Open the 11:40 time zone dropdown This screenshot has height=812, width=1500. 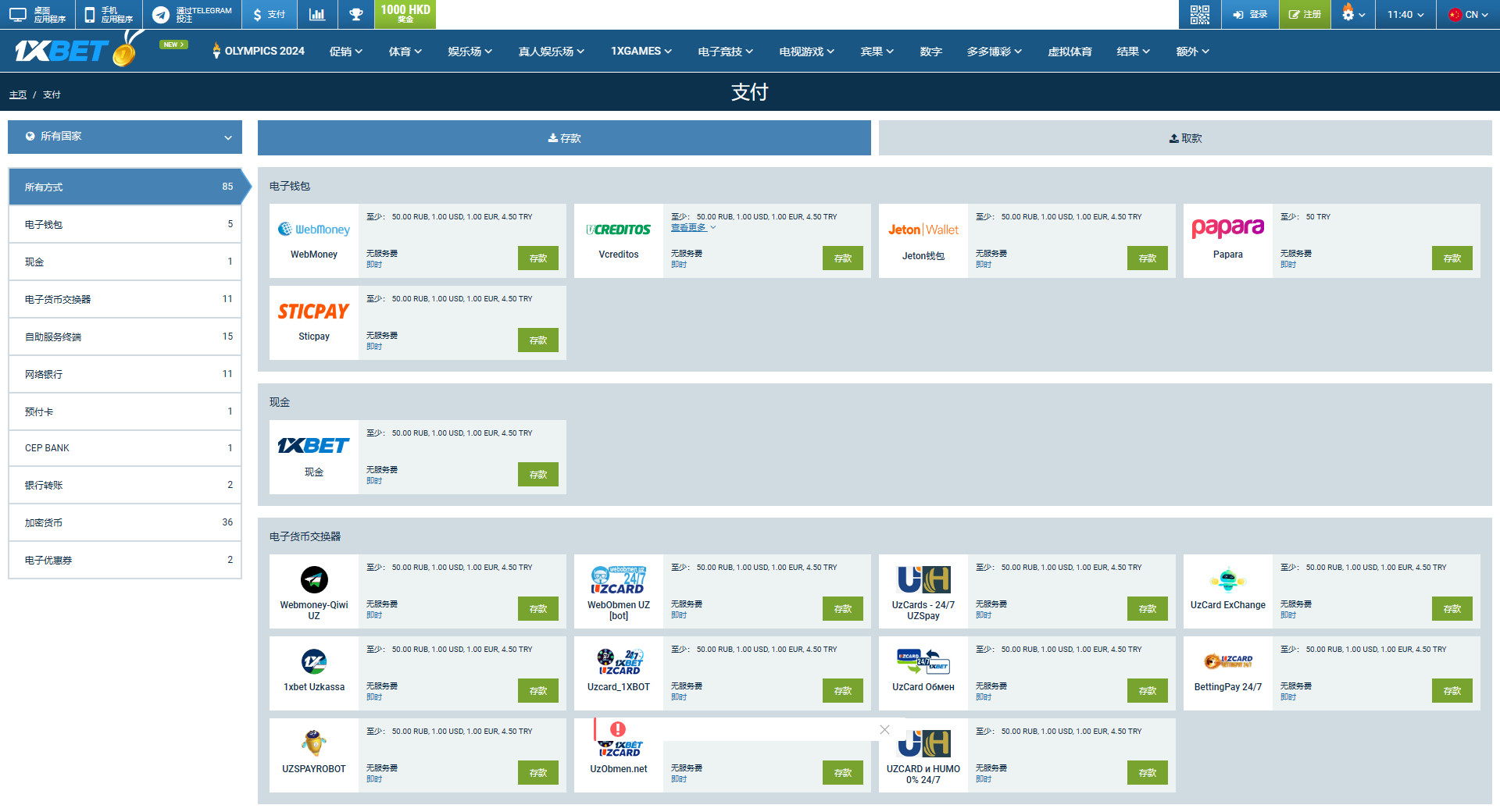[x=1405, y=14]
